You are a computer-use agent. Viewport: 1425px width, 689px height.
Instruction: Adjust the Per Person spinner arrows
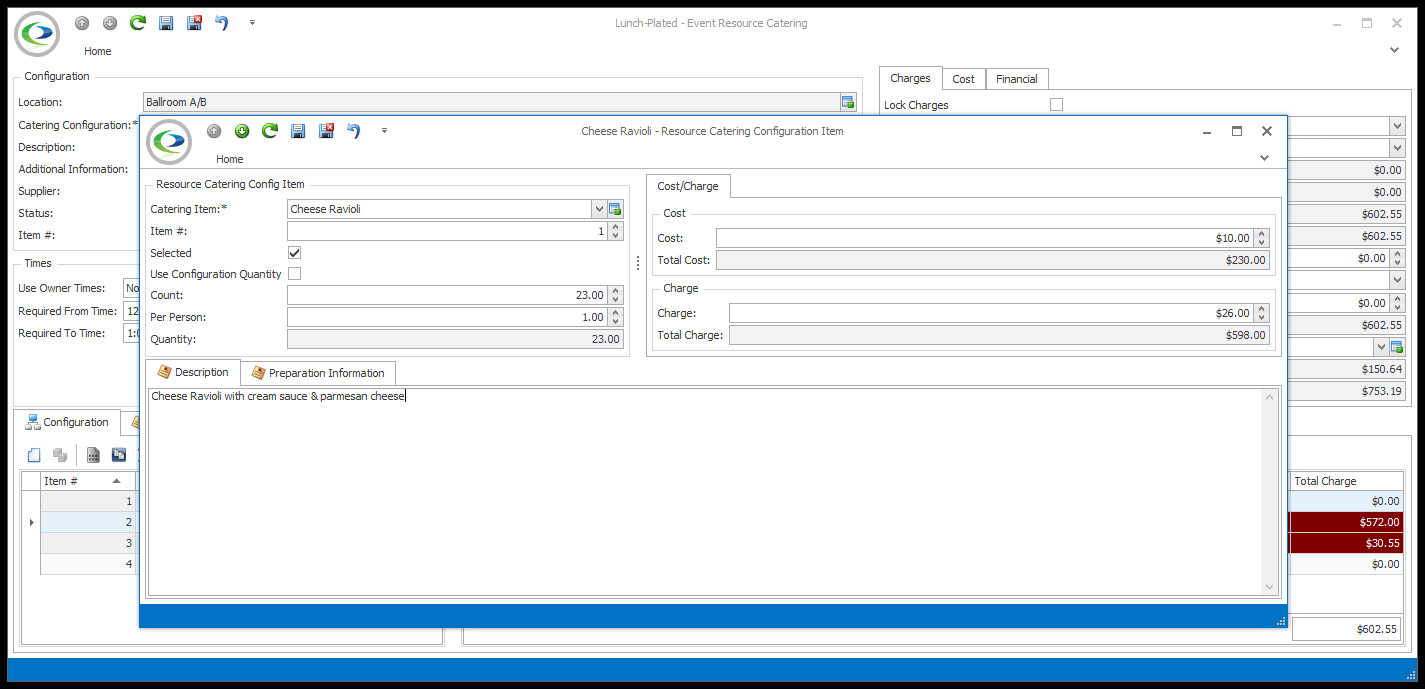(x=616, y=317)
